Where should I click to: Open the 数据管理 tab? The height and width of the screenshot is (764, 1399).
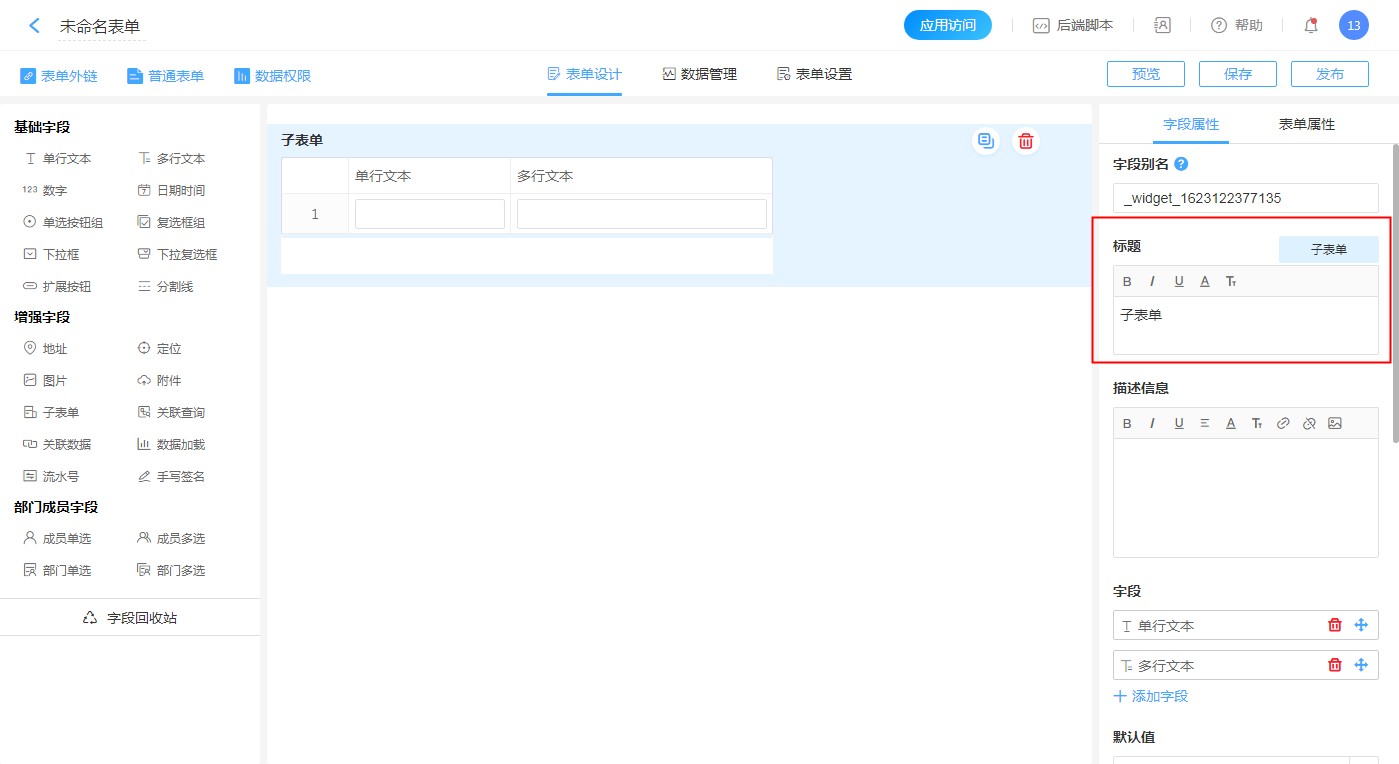click(699, 75)
